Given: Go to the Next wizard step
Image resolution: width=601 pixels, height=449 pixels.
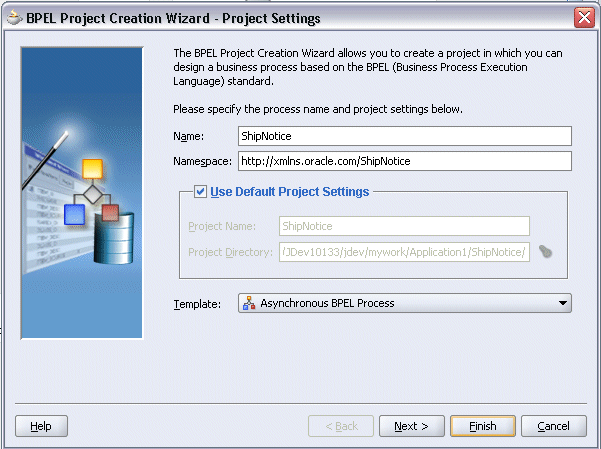Looking at the screenshot, I should 412,426.
